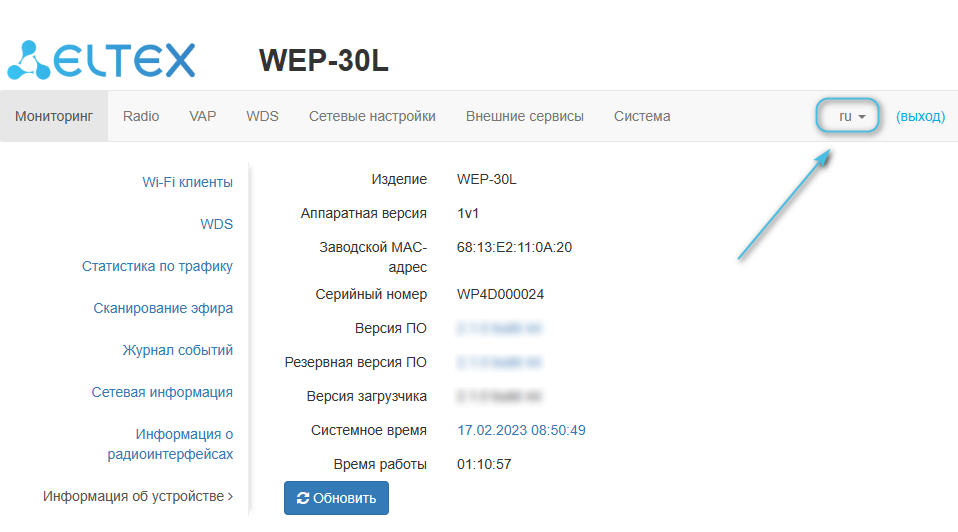958x532 pixels.
Task: Open the Система tab
Action: click(x=642, y=116)
